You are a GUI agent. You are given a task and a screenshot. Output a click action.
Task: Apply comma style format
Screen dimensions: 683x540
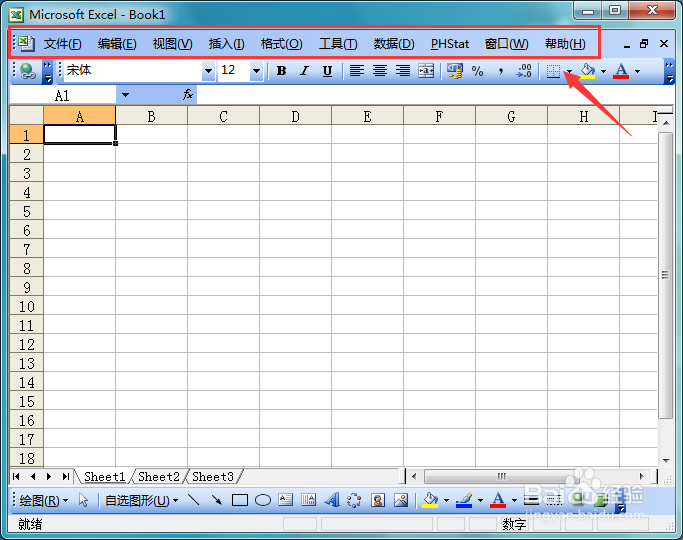coord(500,71)
